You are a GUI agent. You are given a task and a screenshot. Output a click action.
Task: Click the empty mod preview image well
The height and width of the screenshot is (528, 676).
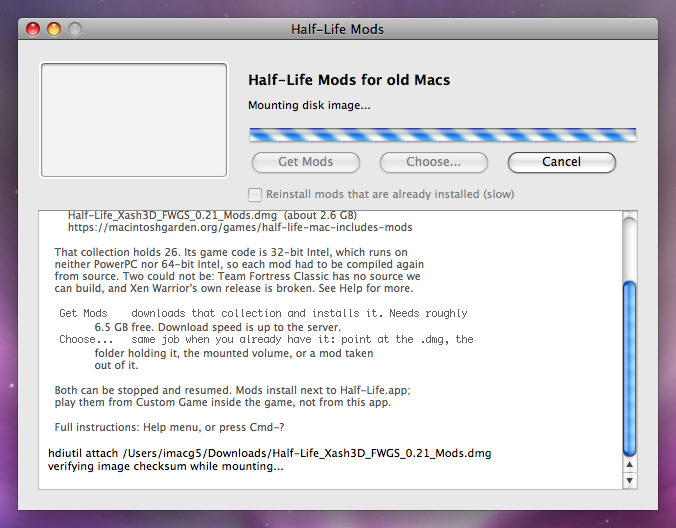pyautogui.click(x=134, y=120)
